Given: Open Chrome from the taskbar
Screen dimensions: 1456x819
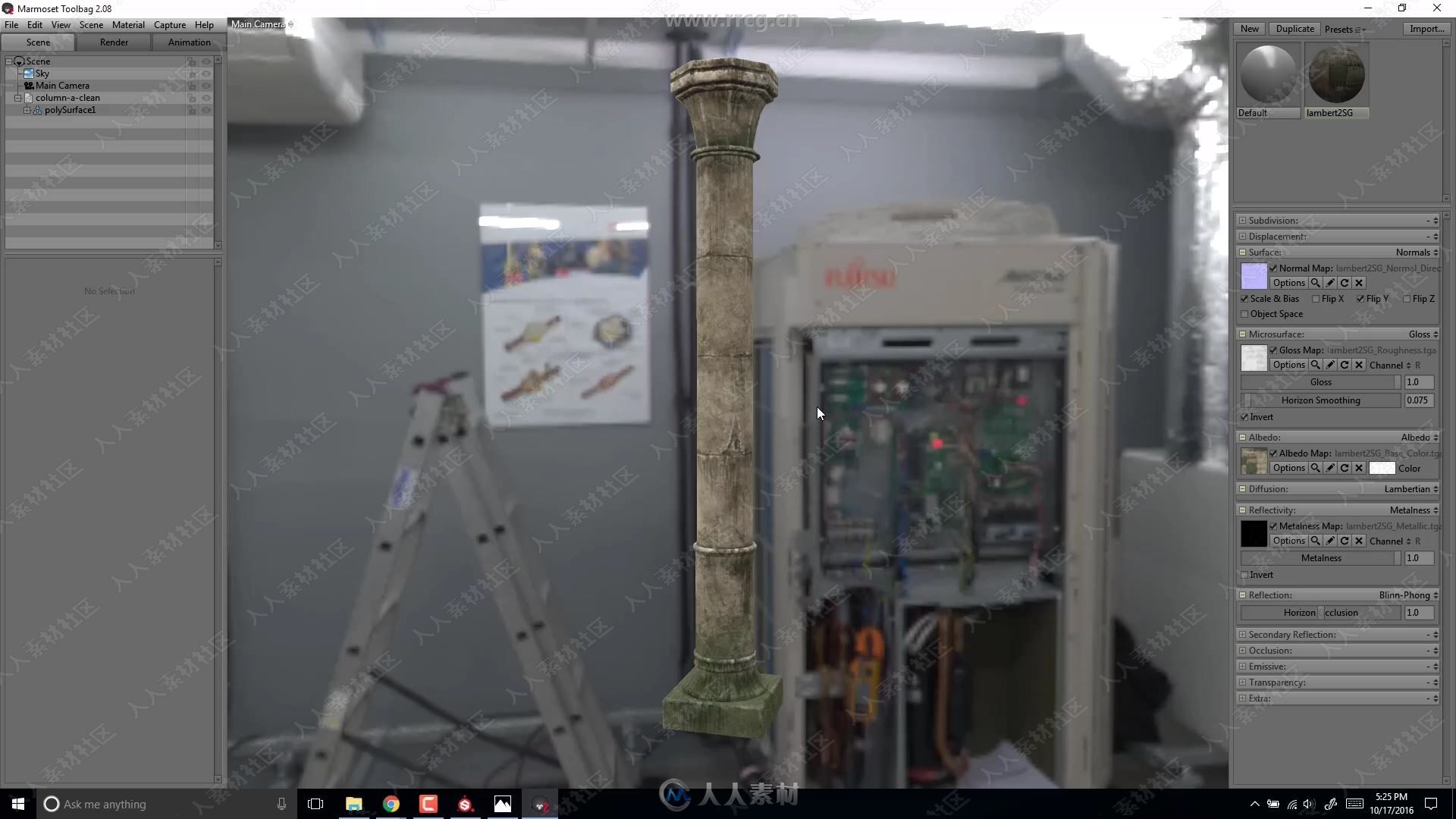Looking at the screenshot, I should pos(391,804).
